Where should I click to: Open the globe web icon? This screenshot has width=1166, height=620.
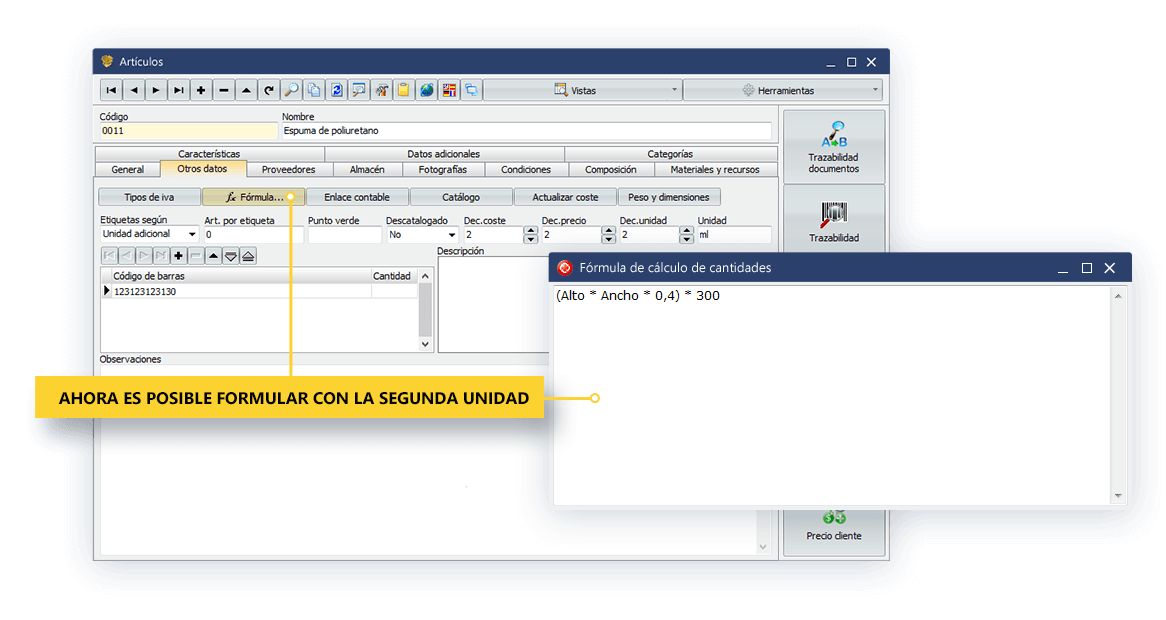tap(427, 90)
